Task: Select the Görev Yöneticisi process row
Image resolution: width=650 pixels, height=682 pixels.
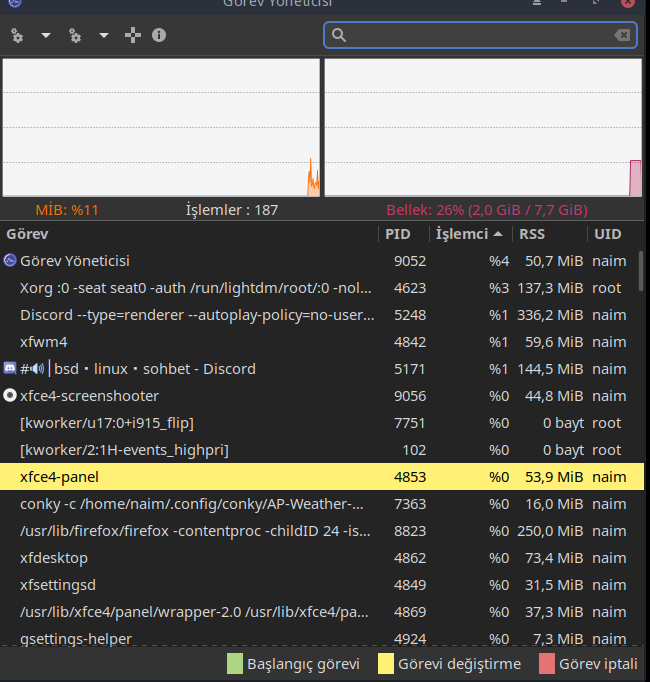Action: (200, 261)
